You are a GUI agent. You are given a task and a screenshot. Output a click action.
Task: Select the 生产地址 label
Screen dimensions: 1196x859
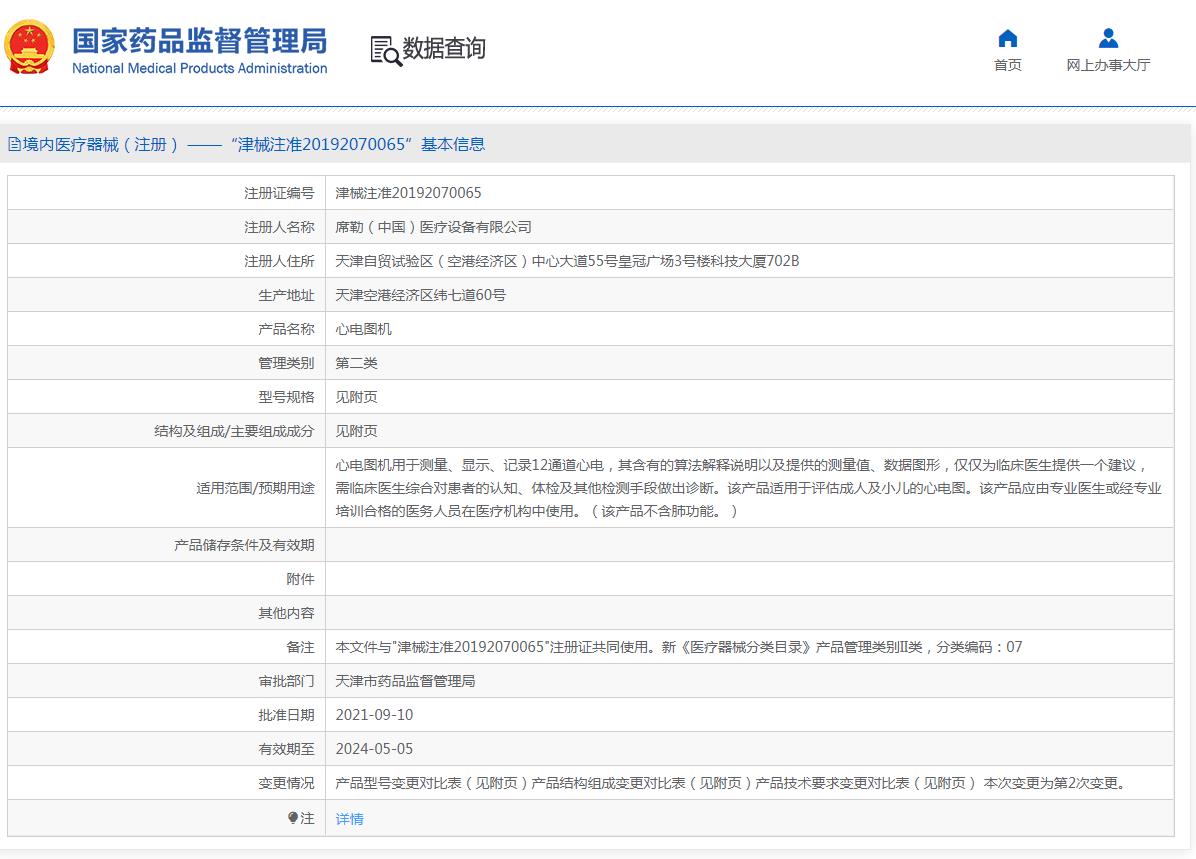(x=286, y=295)
